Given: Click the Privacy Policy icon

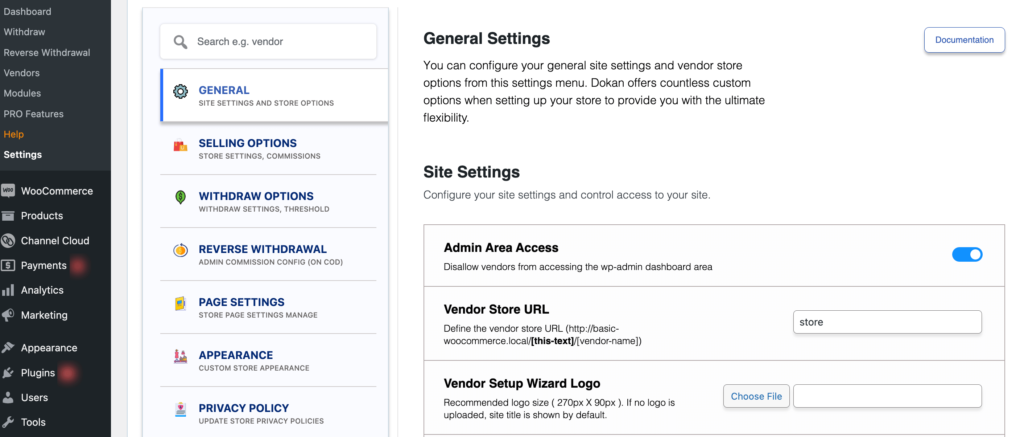Looking at the screenshot, I should tap(180, 410).
